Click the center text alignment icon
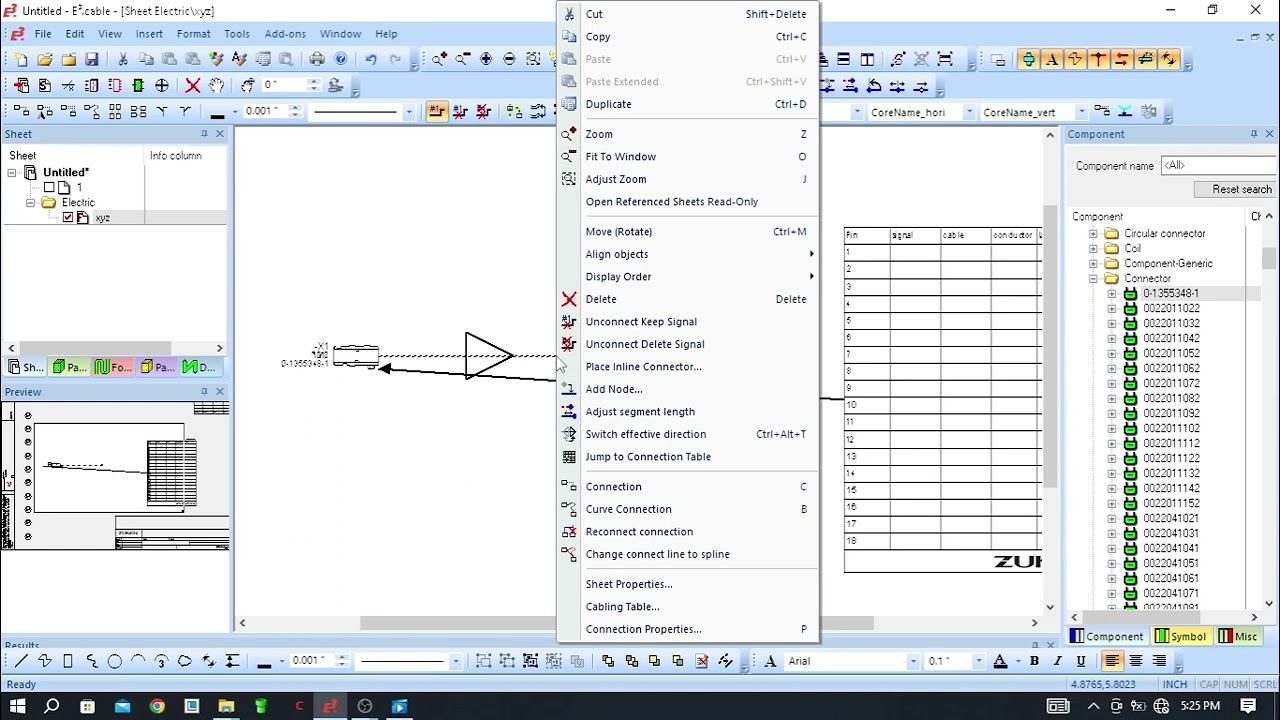Screen dimensions: 1280x720 point(1136,661)
